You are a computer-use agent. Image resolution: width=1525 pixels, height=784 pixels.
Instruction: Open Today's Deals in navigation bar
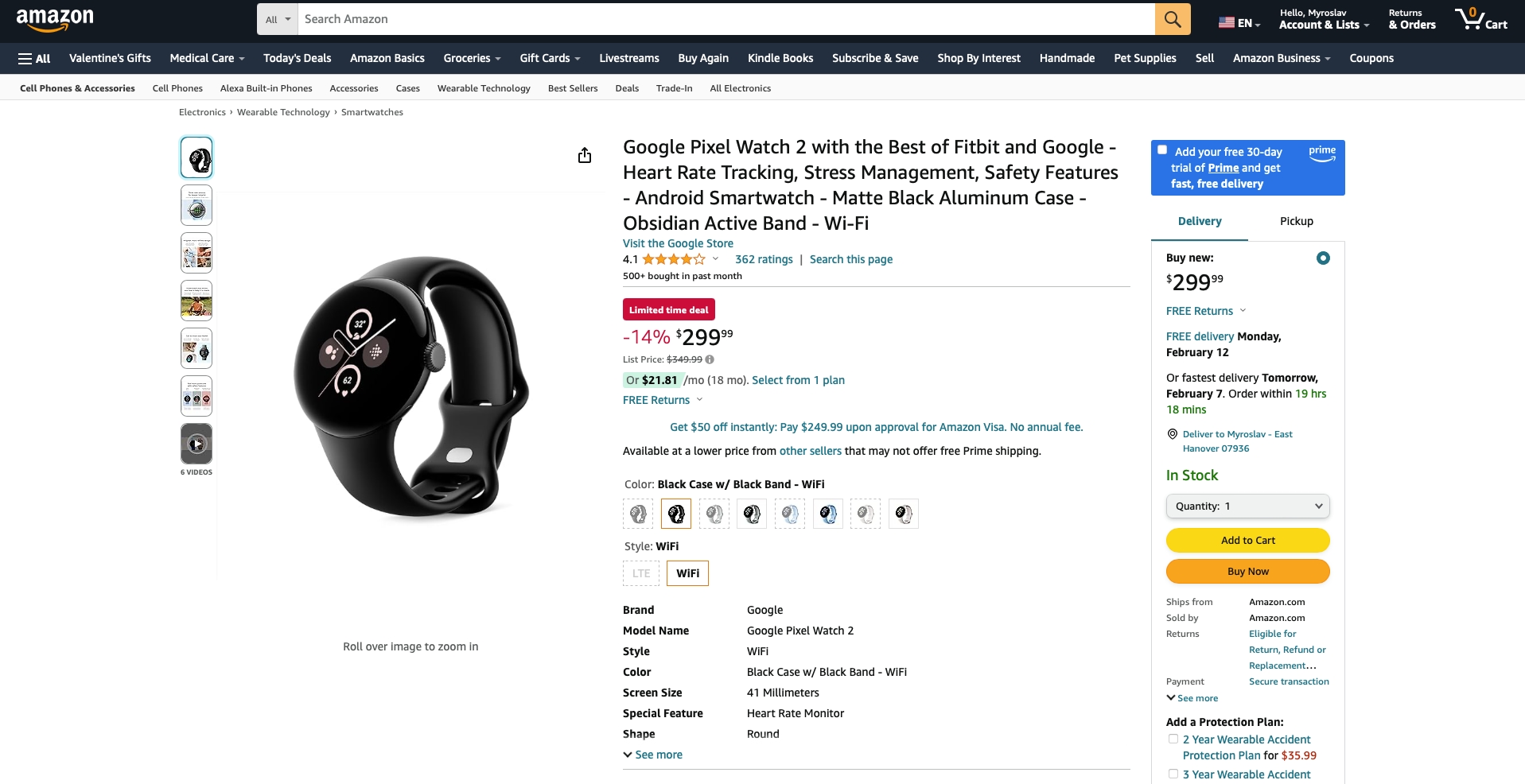[x=297, y=58]
